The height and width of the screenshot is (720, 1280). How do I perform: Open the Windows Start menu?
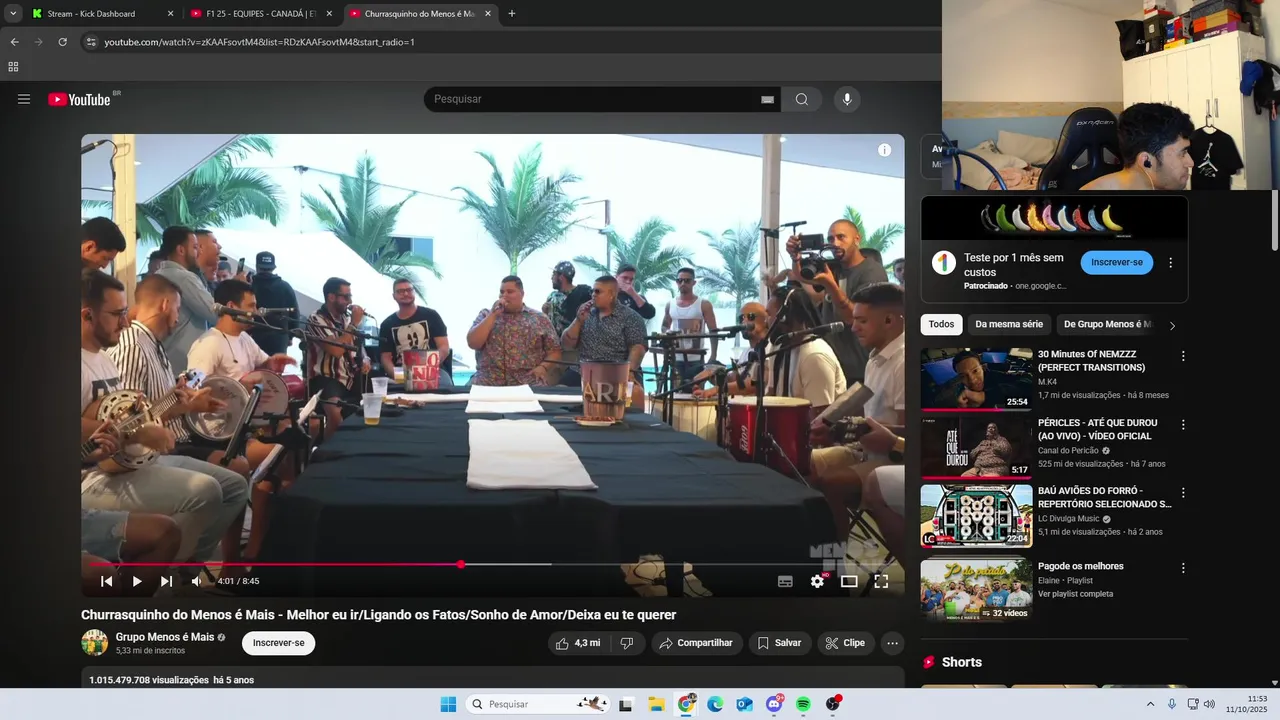pyautogui.click(x=448, y=704)
